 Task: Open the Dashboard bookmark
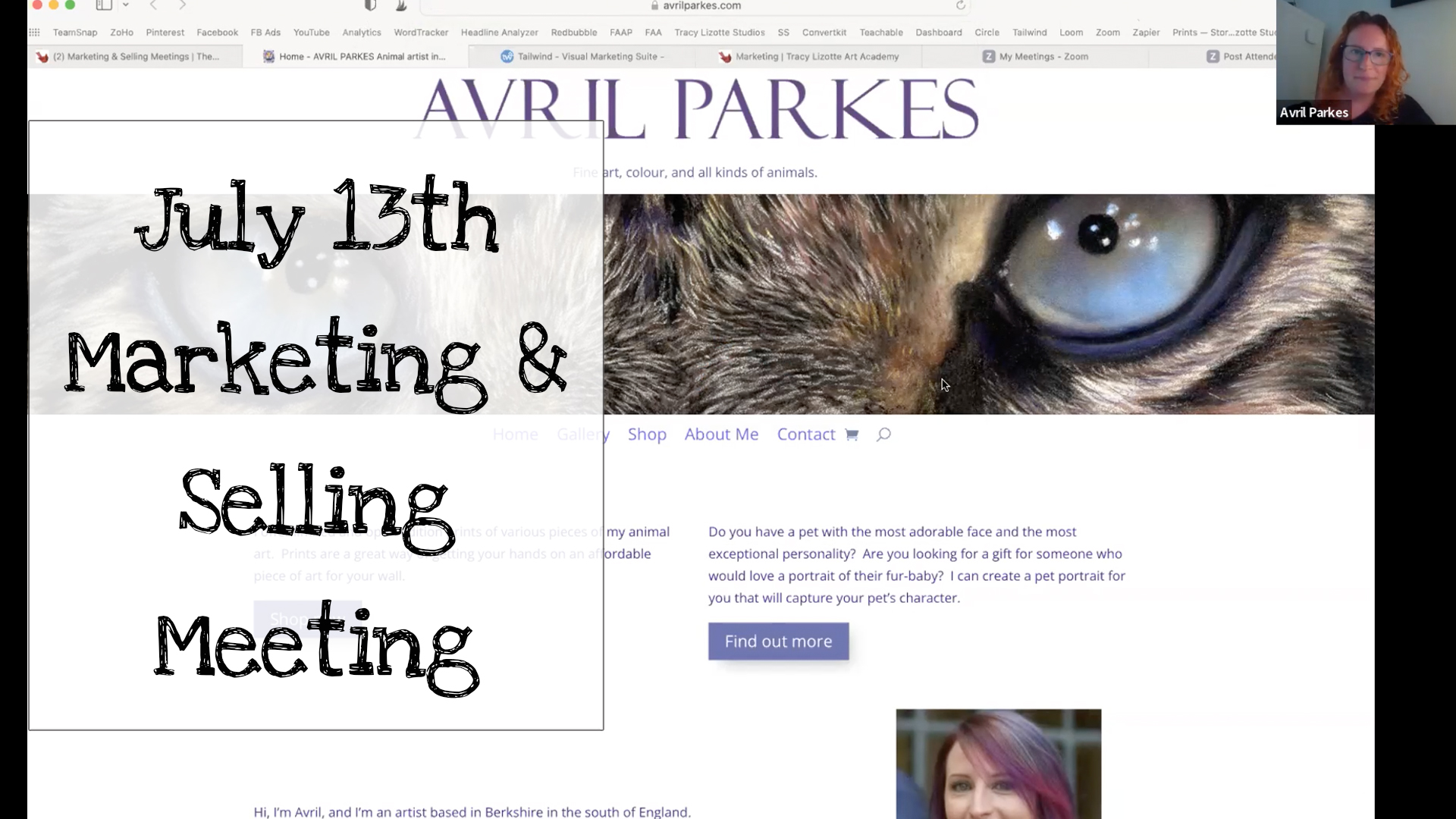click(939, 33)
